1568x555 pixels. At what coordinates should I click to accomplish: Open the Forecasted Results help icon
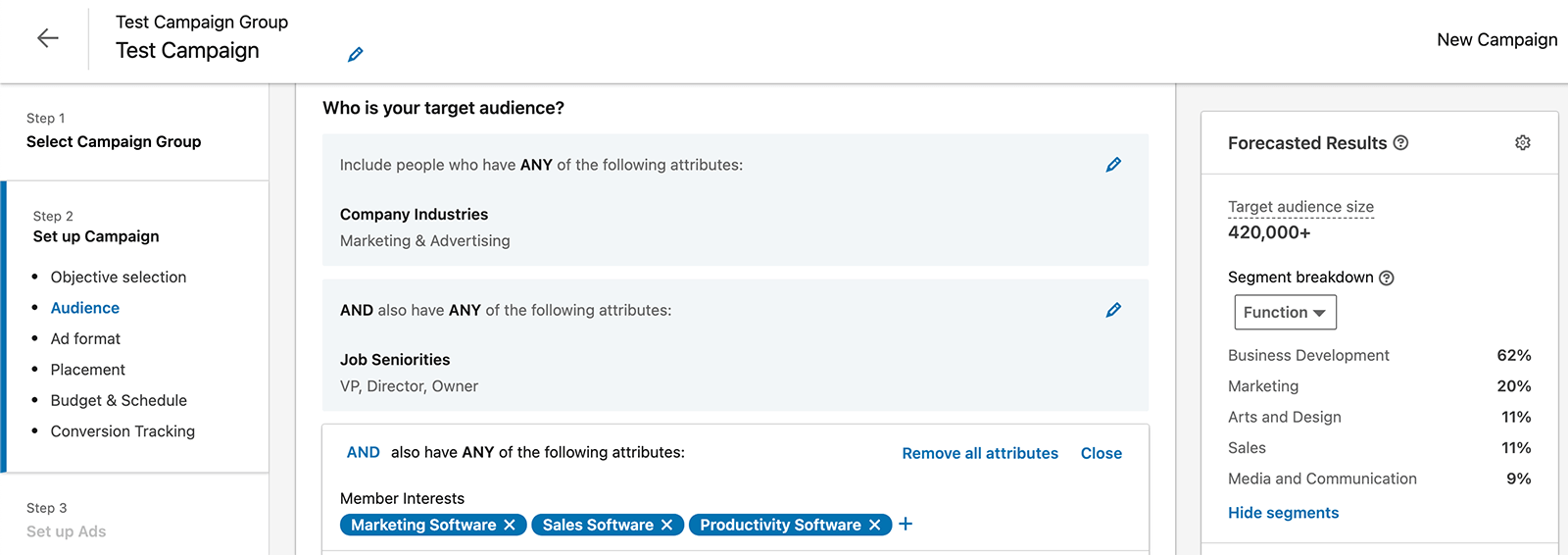pos(1400,143)
